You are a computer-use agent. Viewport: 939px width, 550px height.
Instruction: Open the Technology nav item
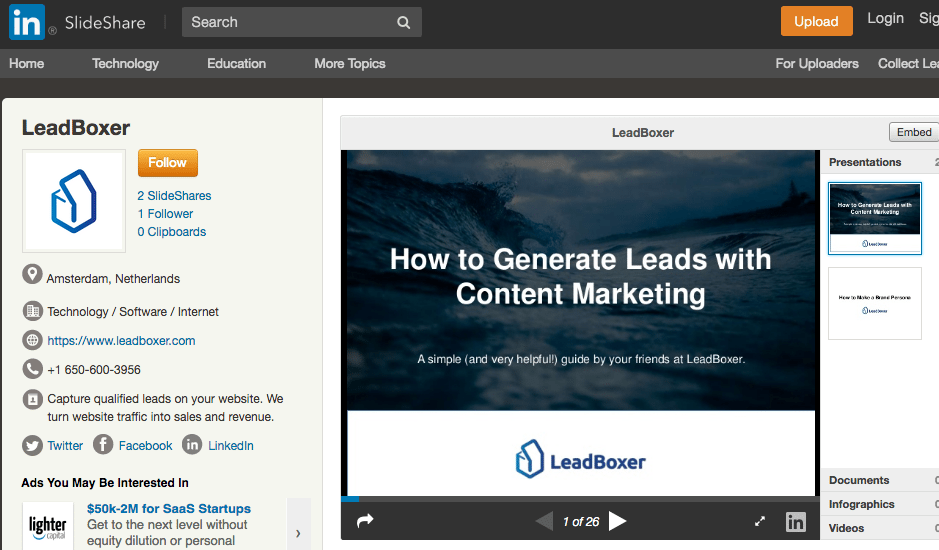click(125, 64)
